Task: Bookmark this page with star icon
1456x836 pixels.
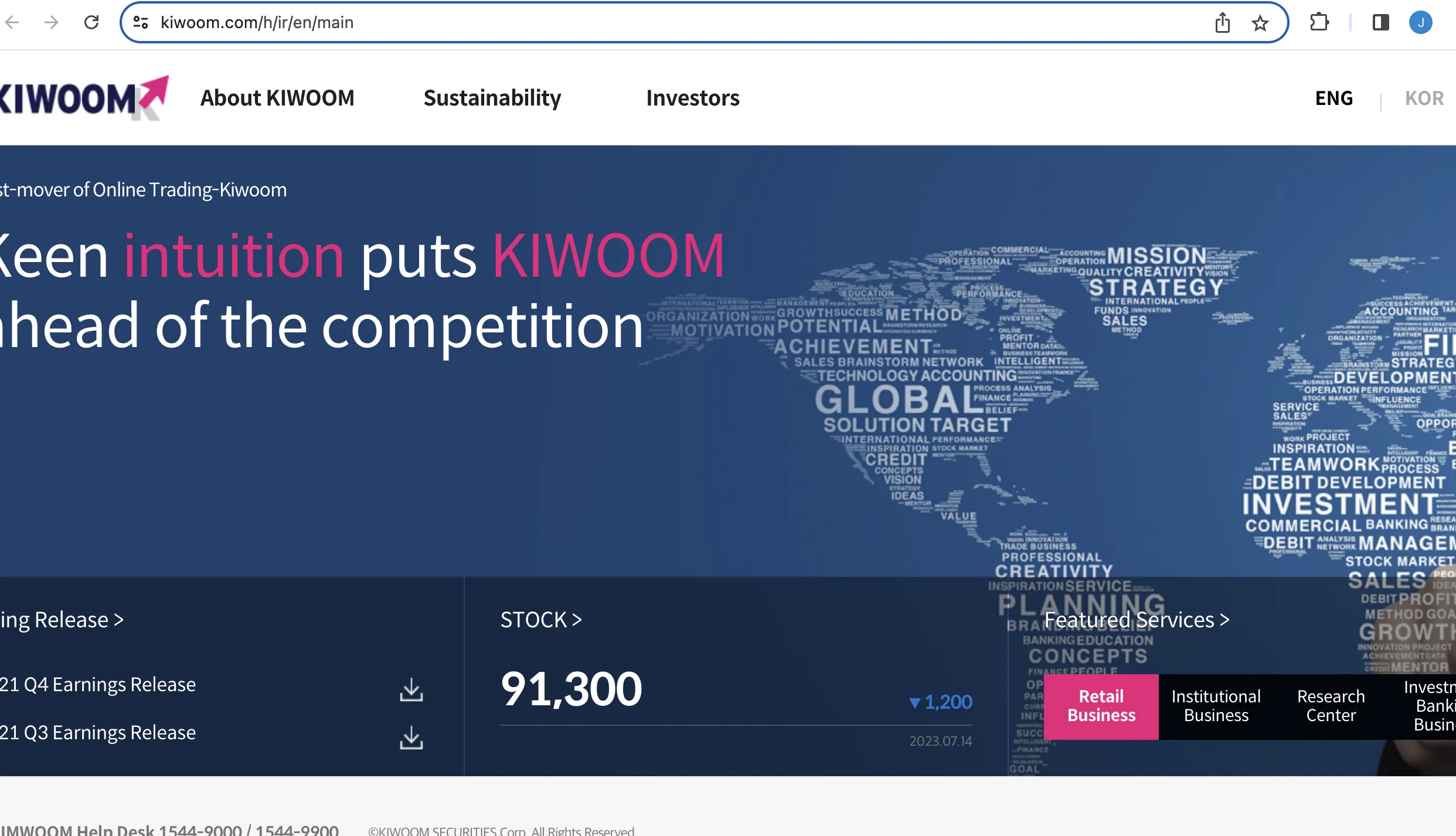Action: coord(1260,23)
